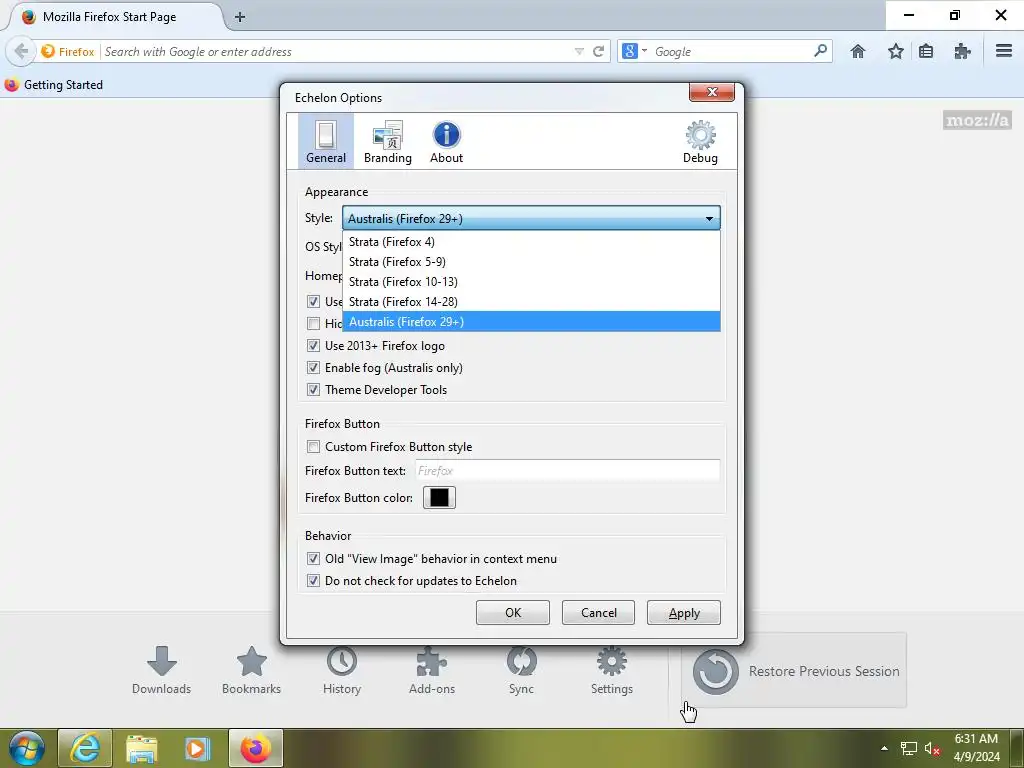Viewport: 1024px width, 768px height.
Task: Tick the unchecked Homepage checkbox
Action: [x=313, y=323]
